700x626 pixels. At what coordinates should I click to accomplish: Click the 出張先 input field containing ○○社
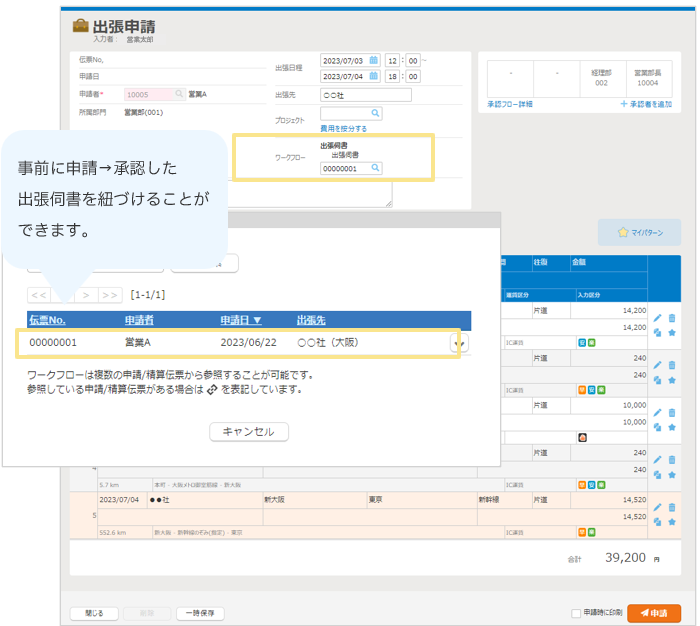click(x=366, y=95)
